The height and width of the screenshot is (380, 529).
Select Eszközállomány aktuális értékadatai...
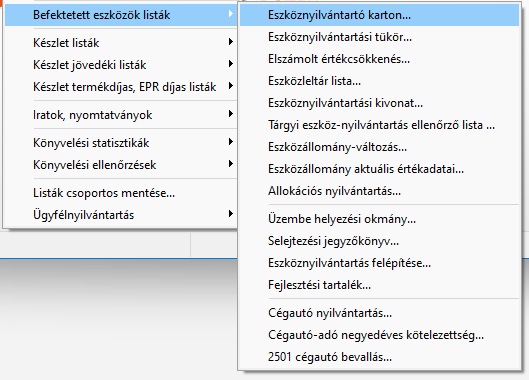point(380,169)
